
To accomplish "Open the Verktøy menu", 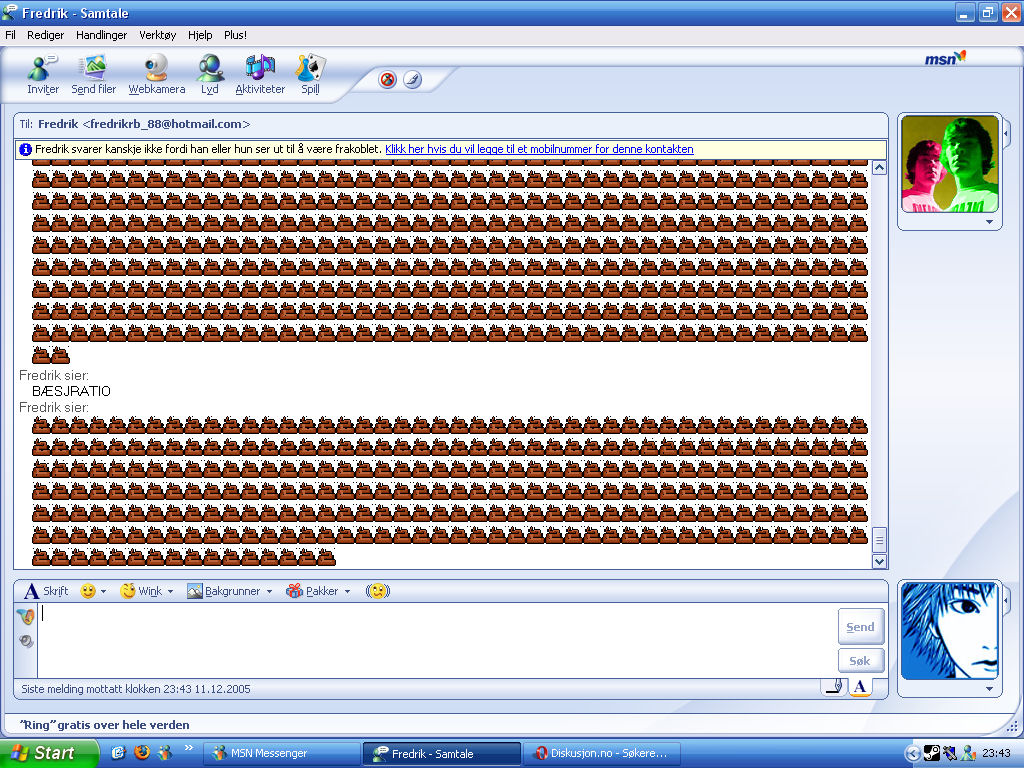I will click(157, 35).
